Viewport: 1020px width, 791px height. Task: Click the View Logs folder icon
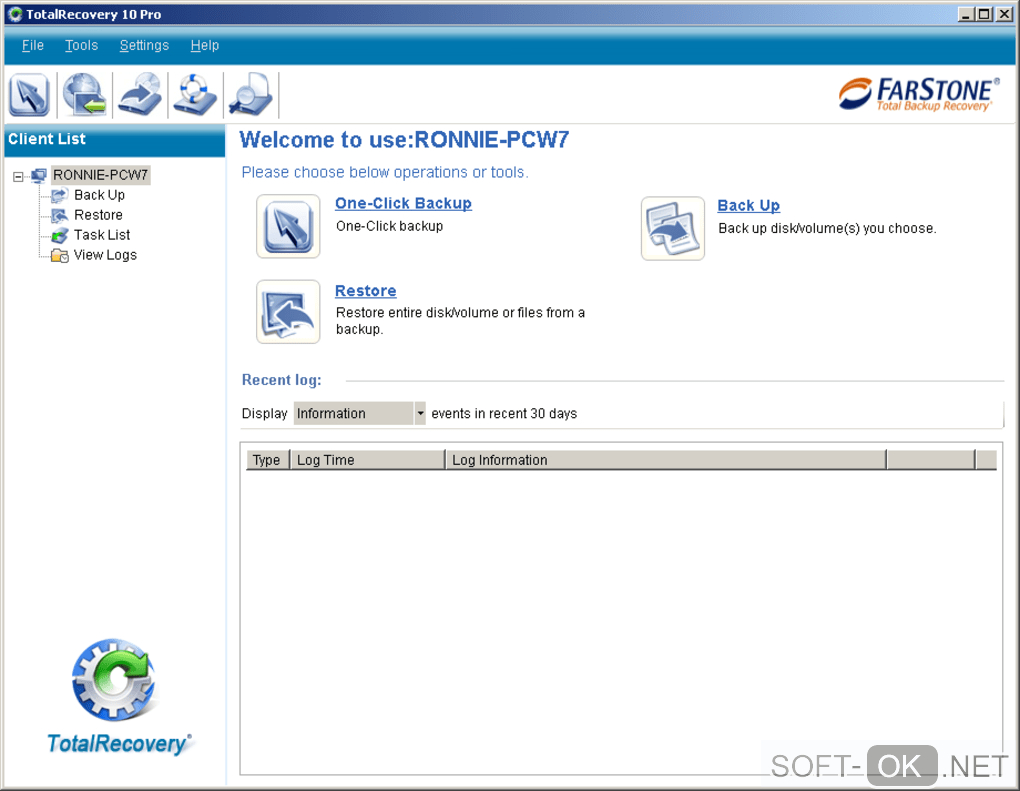pos(60,255)
